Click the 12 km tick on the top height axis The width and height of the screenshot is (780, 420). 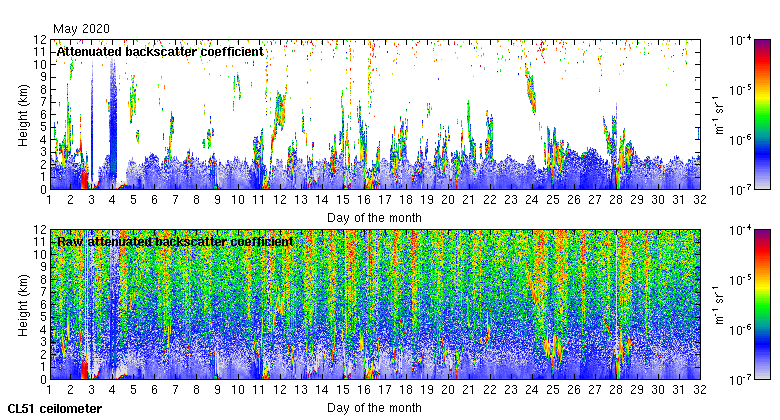pos(37,40)
